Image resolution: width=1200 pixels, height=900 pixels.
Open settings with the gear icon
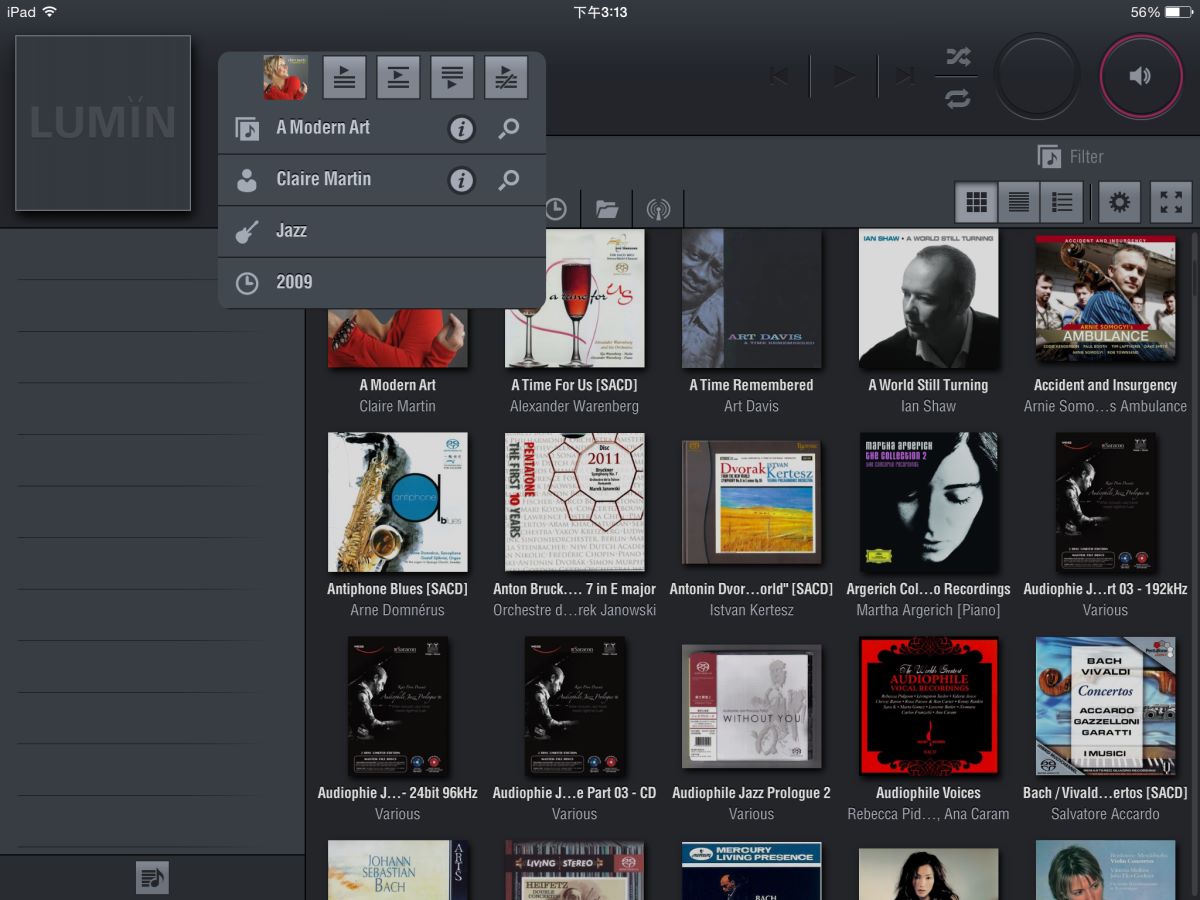coord(1120,203)
